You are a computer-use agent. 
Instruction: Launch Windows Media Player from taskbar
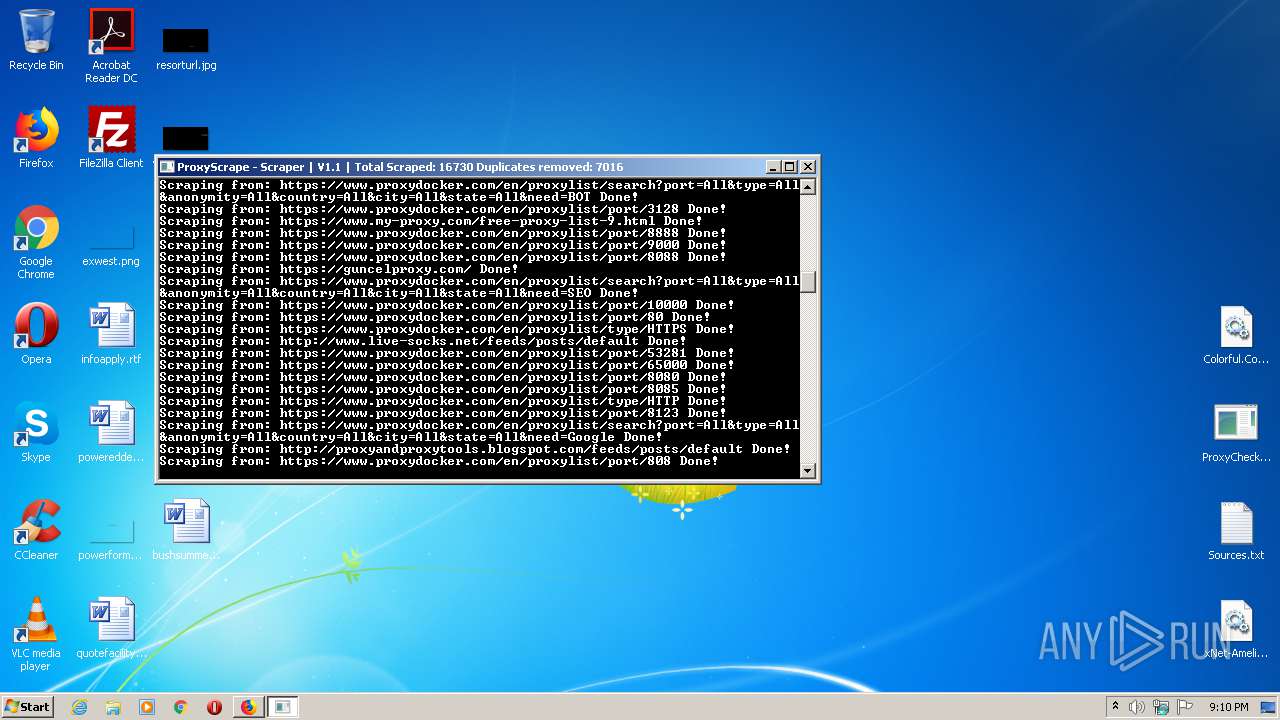pos(147,707)
